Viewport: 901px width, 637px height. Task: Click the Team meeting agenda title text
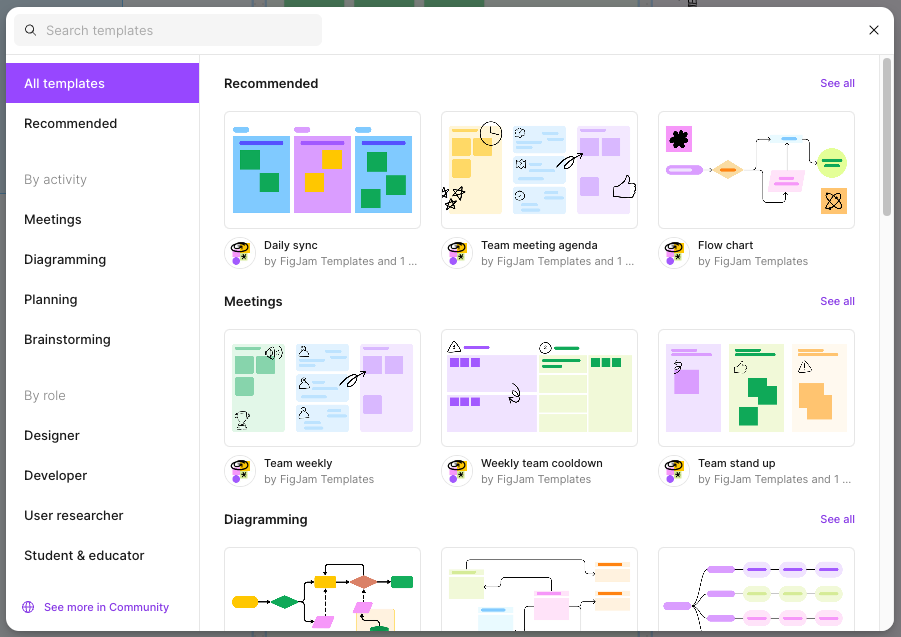pyautogui.click(x=539, y=245)
